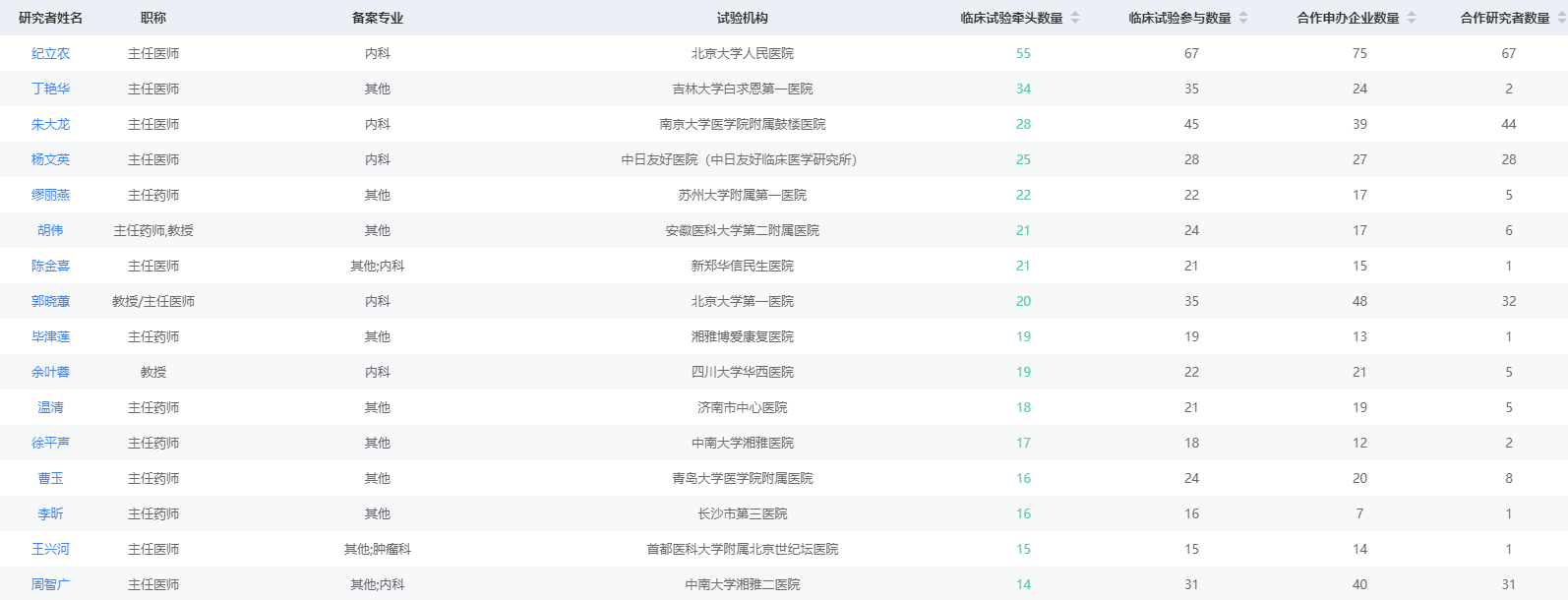Click the 教授/主任医师 title cell

coord(153,301)
